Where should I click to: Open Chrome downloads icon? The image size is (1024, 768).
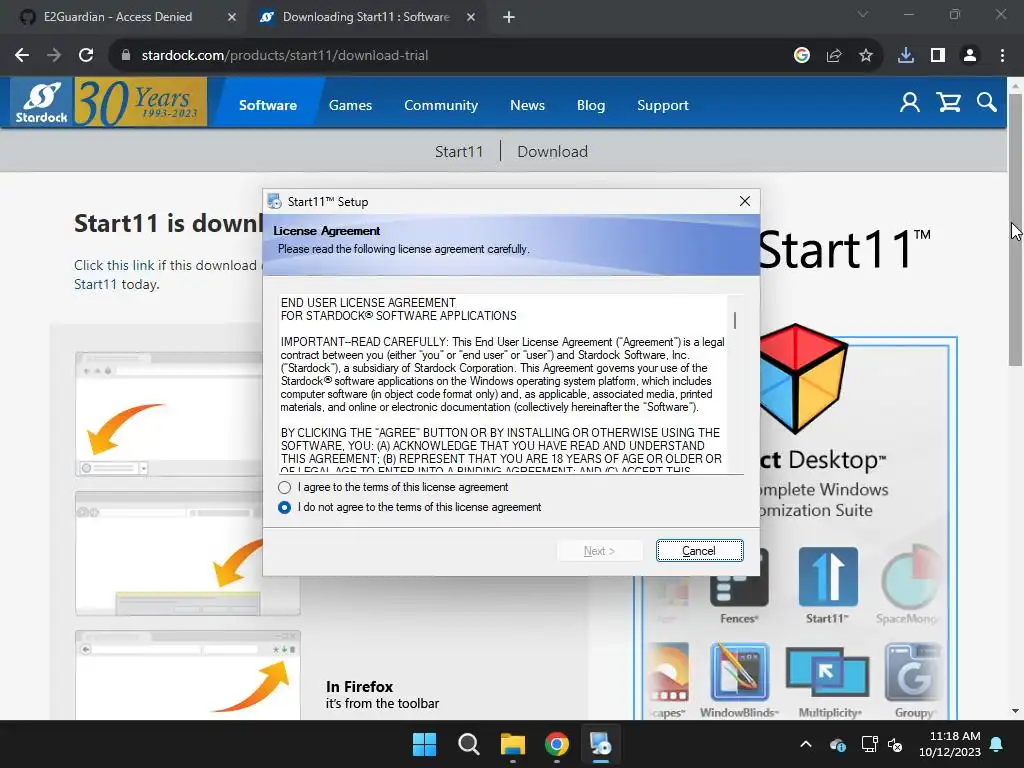(906, 56)
